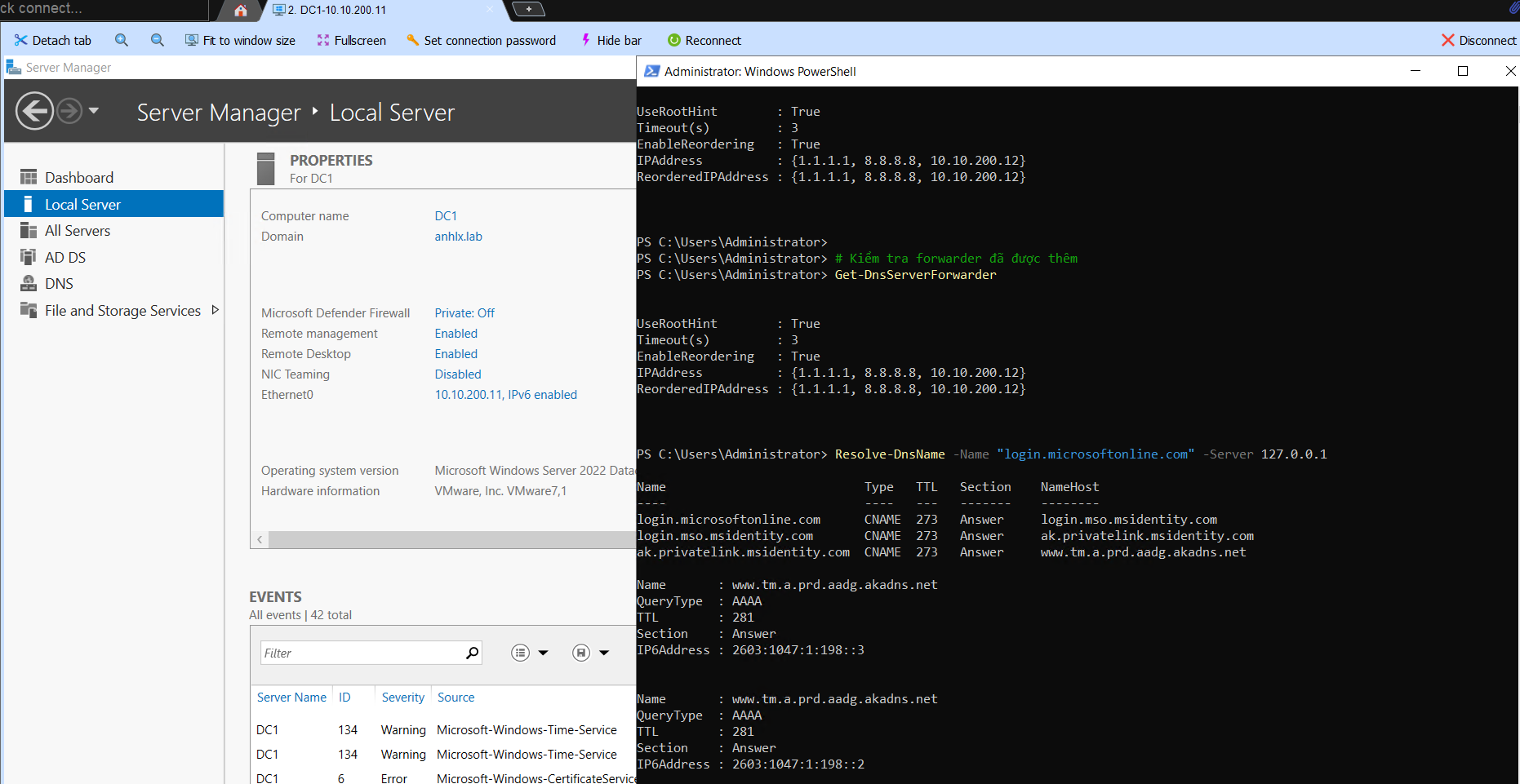This screenshot has width=1520, height=784.
Task: Click the Dashboard icon in sidebar
Action: coord(29,177)
